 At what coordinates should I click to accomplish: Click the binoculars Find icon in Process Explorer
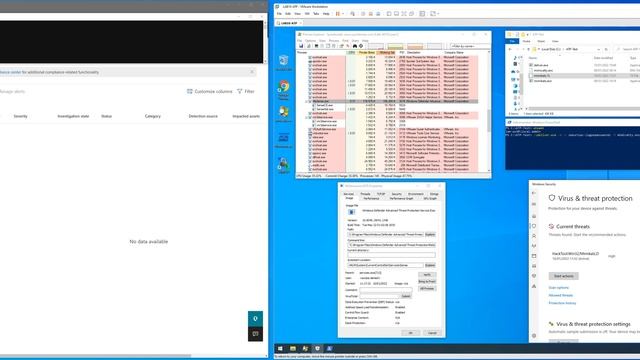(355, 46)
